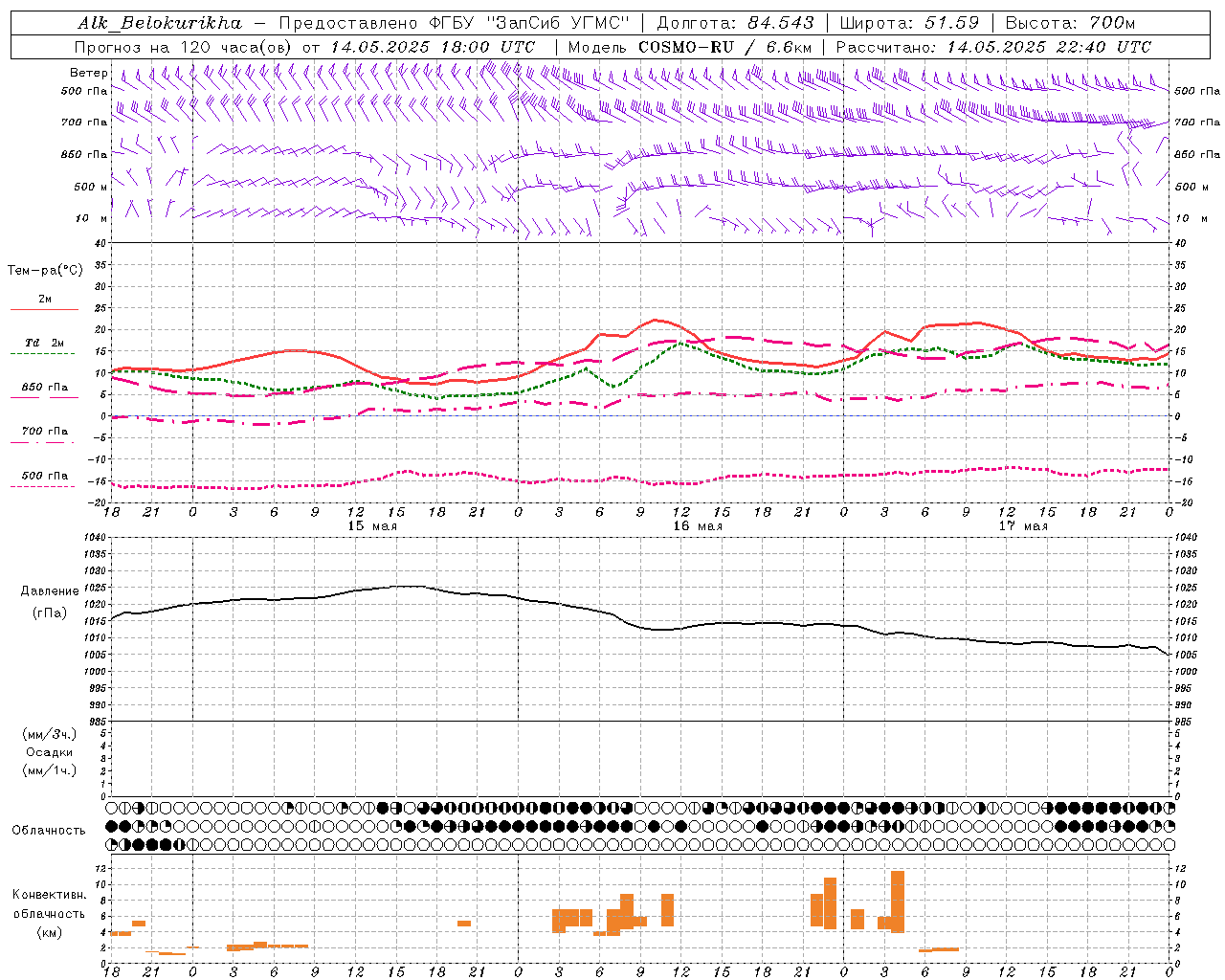Click the (мм/3ч.) precipitation unit label
Image resolution: width=1225 pixels, height=980 pixels.
[x=49, y=734]
